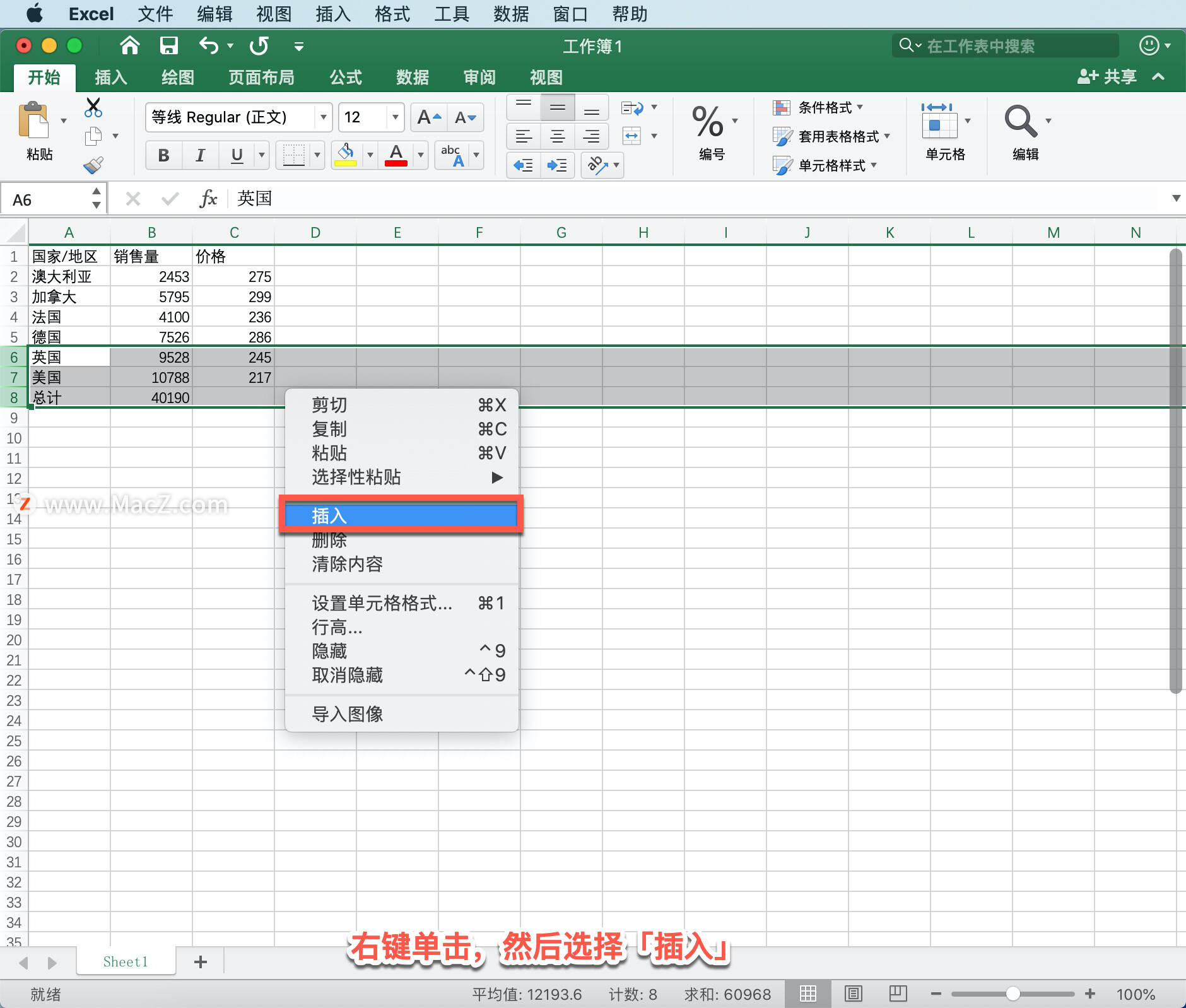The image size is (1186, 1008).
Task: Toggle italic formatting
Action: (x=199, y=155)
